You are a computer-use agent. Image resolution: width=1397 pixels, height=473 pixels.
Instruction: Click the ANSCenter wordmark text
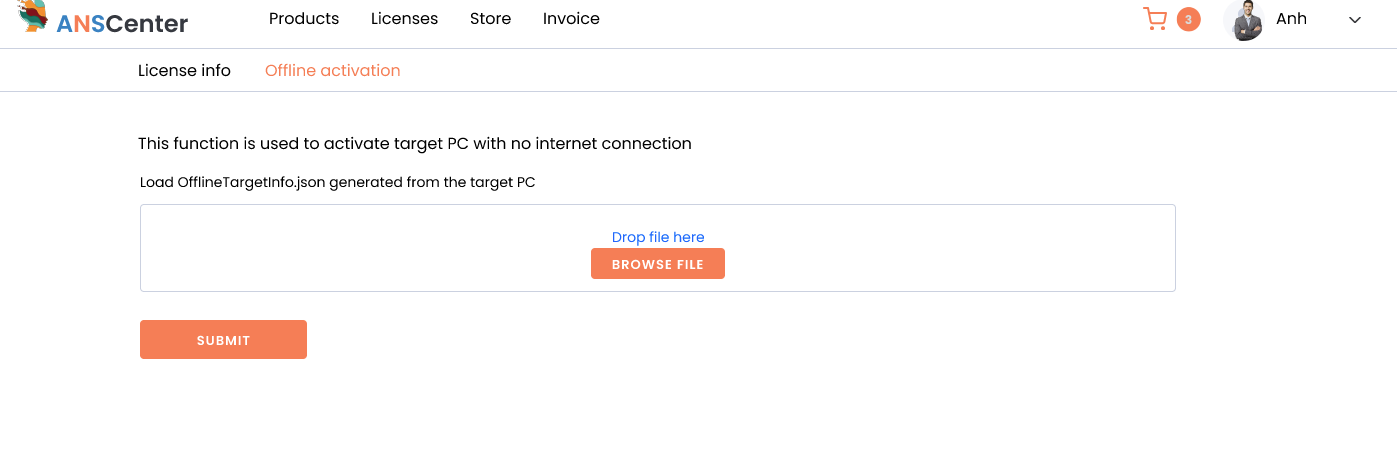pyautogui.click(x=122, y=23)
